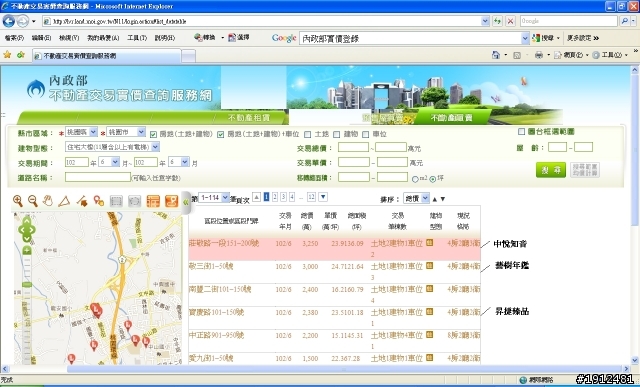Open the sort-by dropdown showing 總價

pyautogui.click(x=416, y=198)
